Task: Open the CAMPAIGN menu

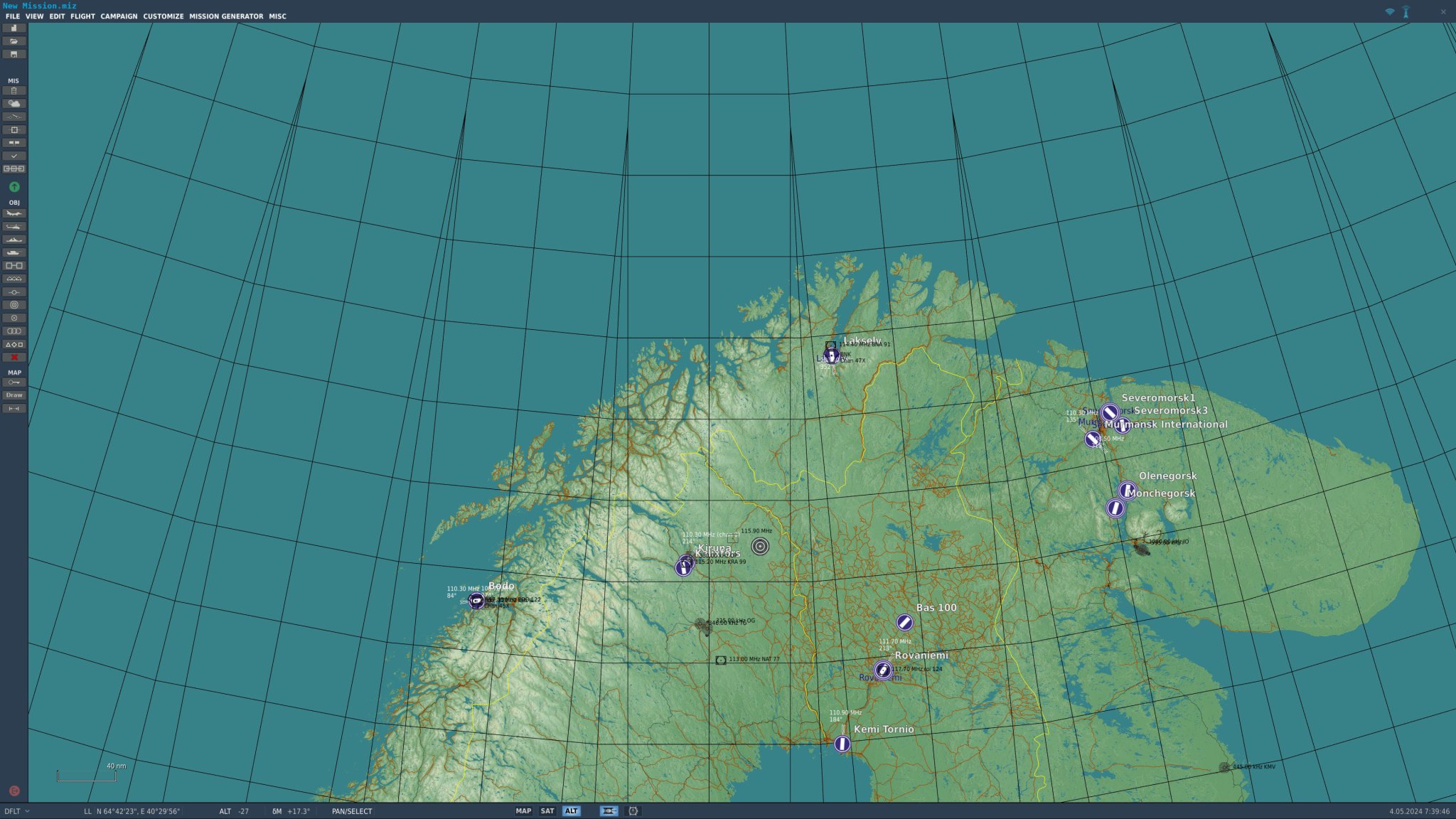Action: (x=119, y=16)
